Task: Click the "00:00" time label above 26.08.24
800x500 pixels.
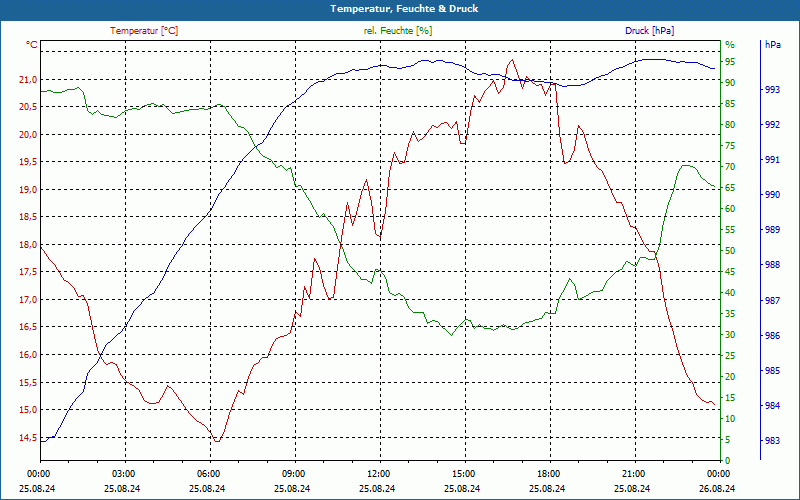Action: point(718,474)
